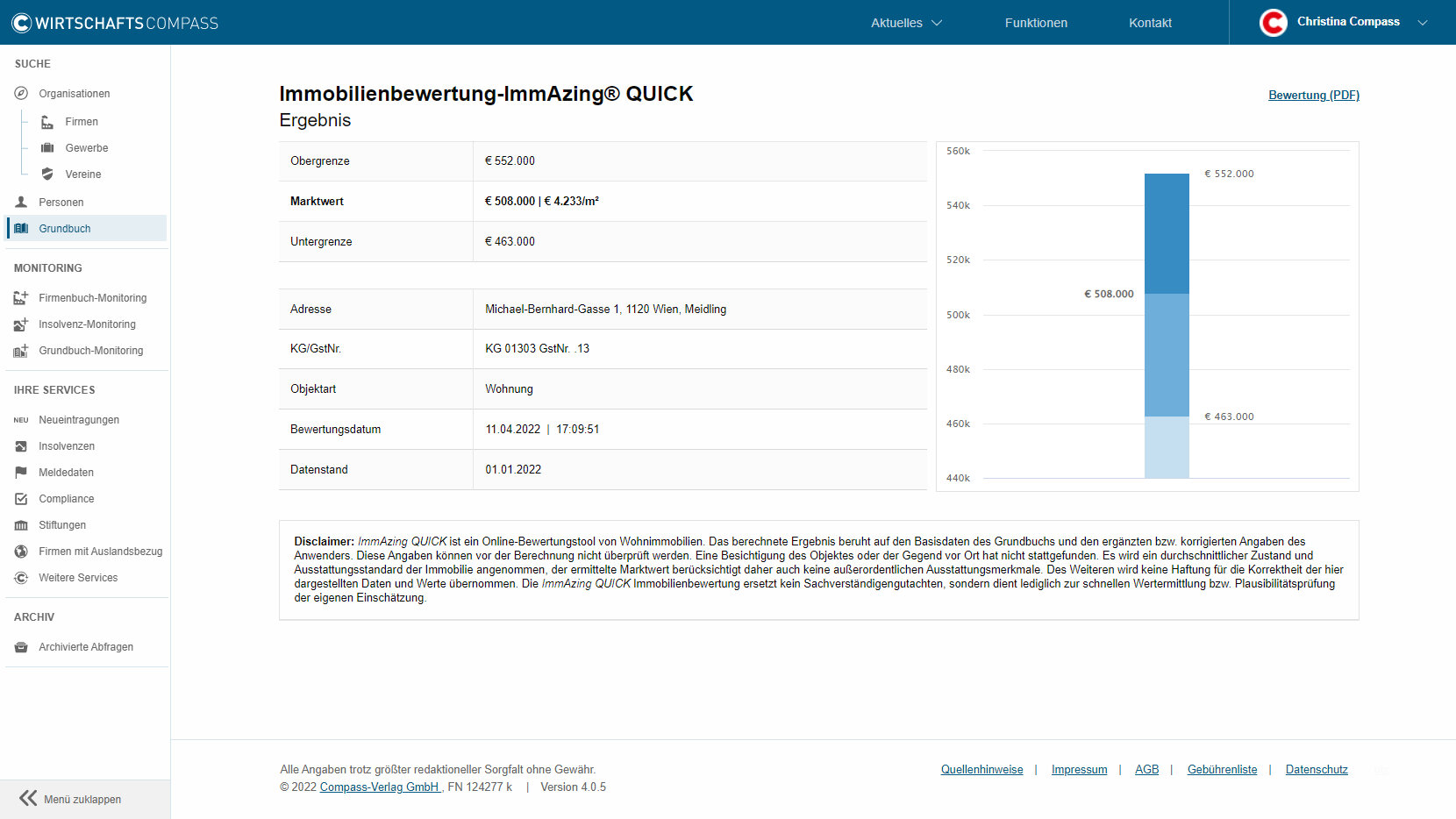Click the Obergrenze row label
Image resolution: width=1456 pixels, height=819 pixels.
point(320,161)
